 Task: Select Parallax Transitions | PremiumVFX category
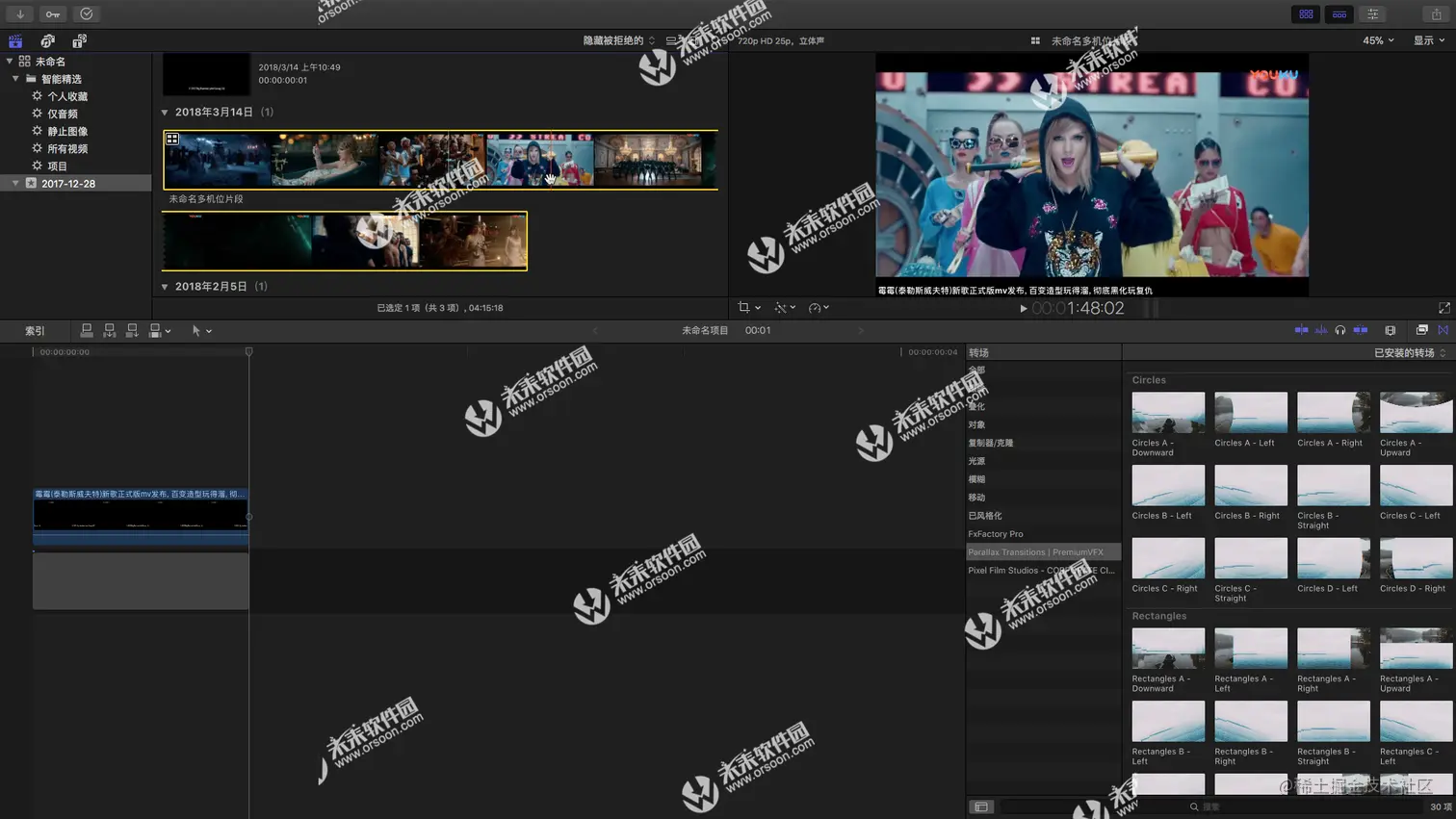coord(1043,552)
